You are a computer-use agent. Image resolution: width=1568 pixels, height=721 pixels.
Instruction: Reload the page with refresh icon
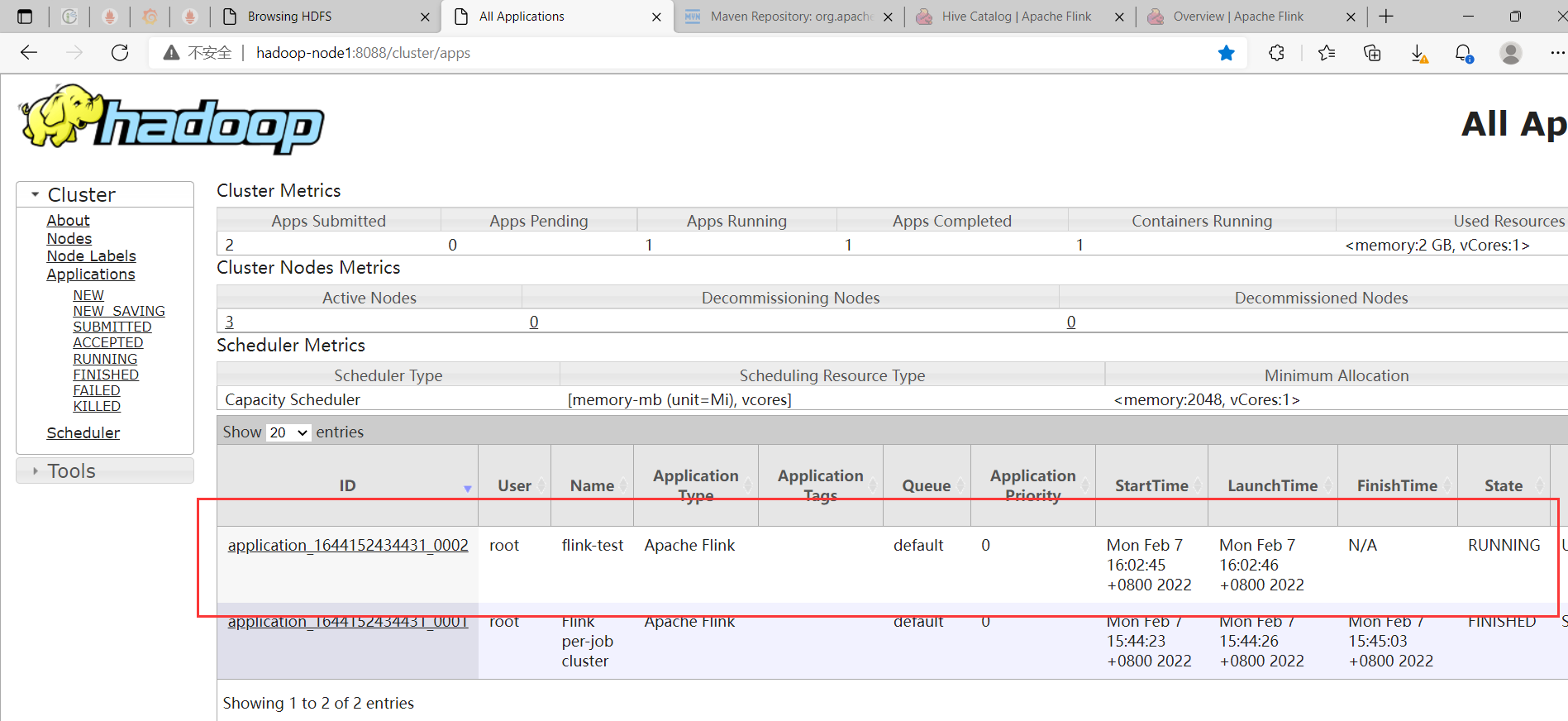point(120,53)
